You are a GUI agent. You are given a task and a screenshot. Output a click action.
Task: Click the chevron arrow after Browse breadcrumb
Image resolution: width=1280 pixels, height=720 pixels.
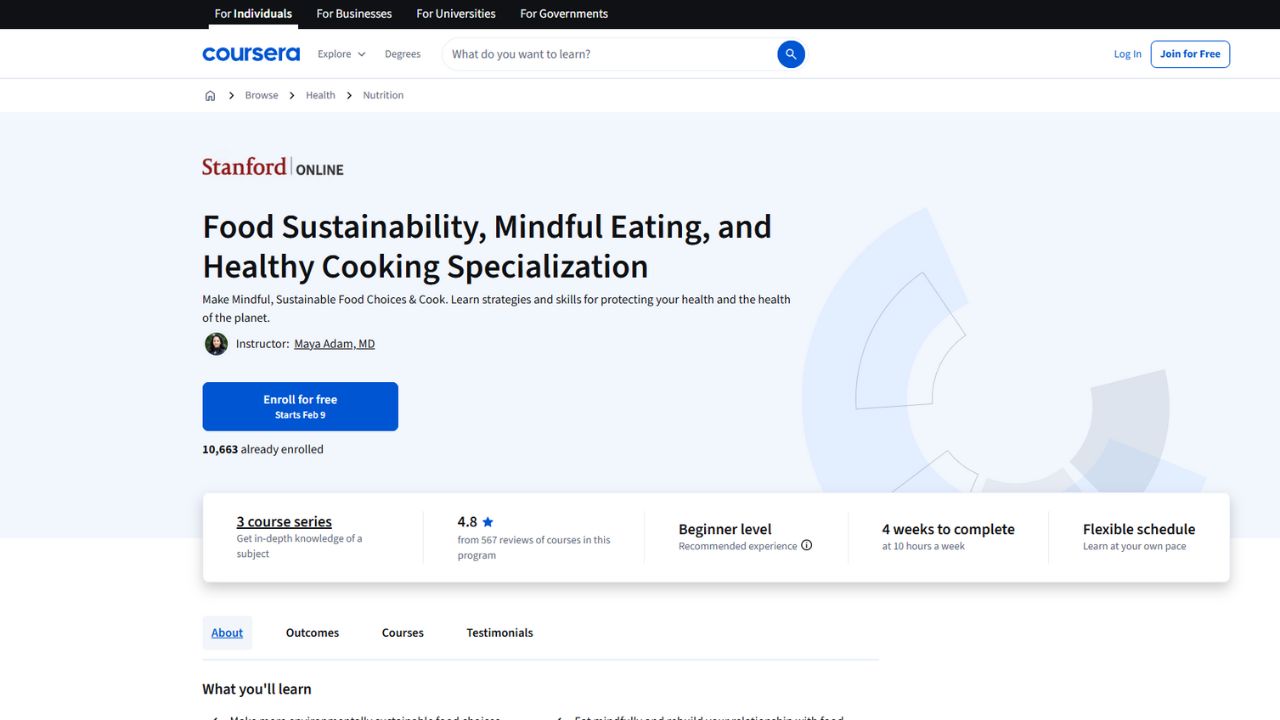click(291, 95)
